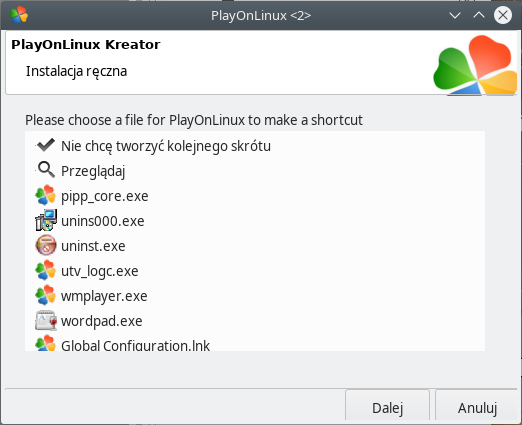
Task: Click the up chevron in the title bar
Action: pyautogui.click(x=479, y=15)
